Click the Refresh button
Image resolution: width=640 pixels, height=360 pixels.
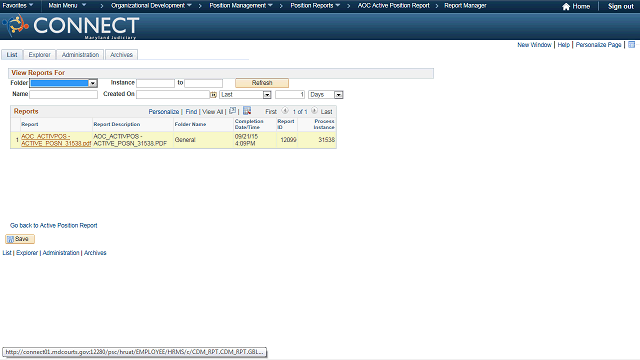262,83
